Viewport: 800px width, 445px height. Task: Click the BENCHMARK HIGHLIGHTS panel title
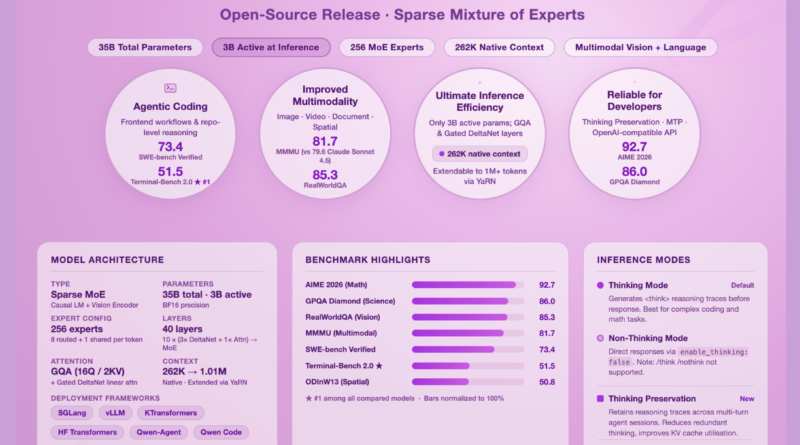point(368,260)
